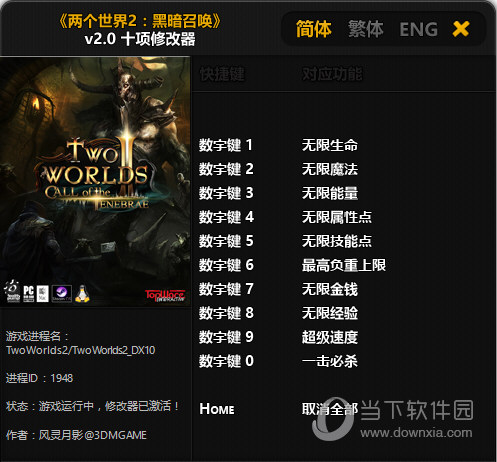Toggle 超级速度 (super speed)

(x=330, y=337)
